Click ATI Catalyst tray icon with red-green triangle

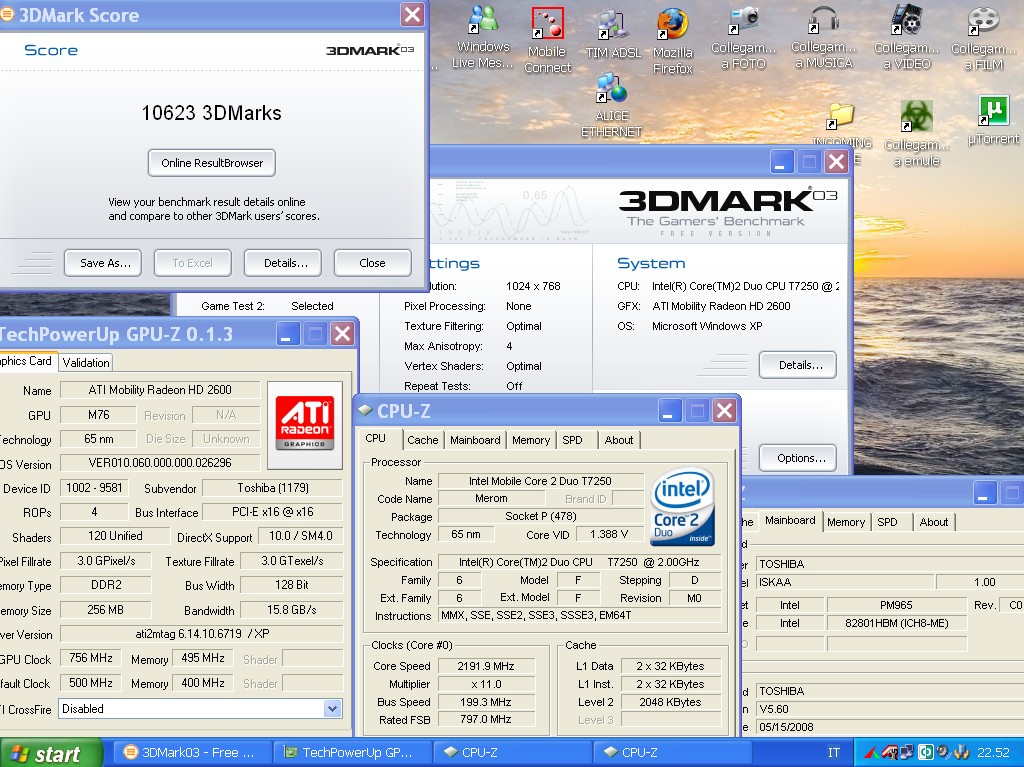[872, 753]
